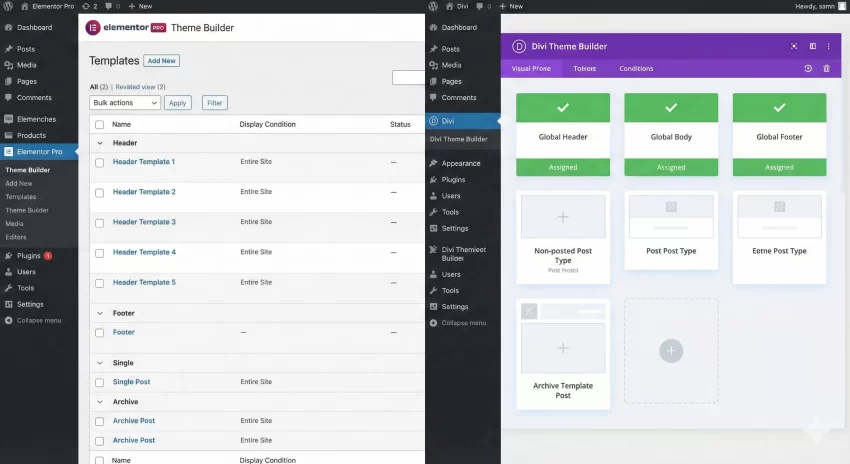
Task: Click the plus icon in Non-posted Post Type card
Action: click(x=563, y=217)
